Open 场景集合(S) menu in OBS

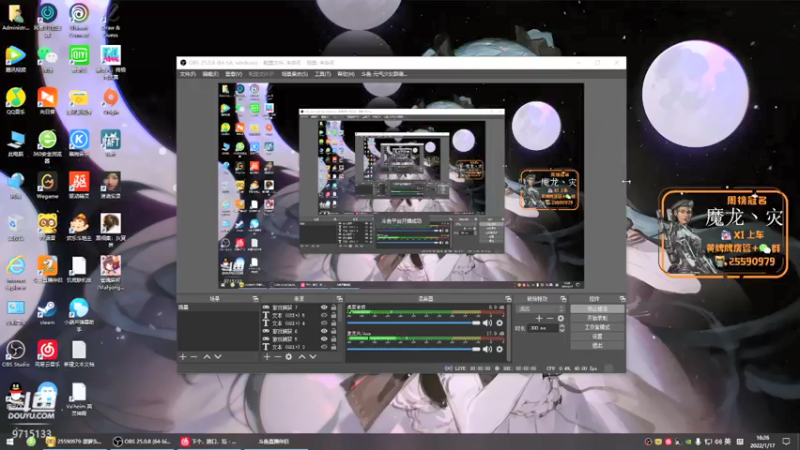[x=295, y=74]
